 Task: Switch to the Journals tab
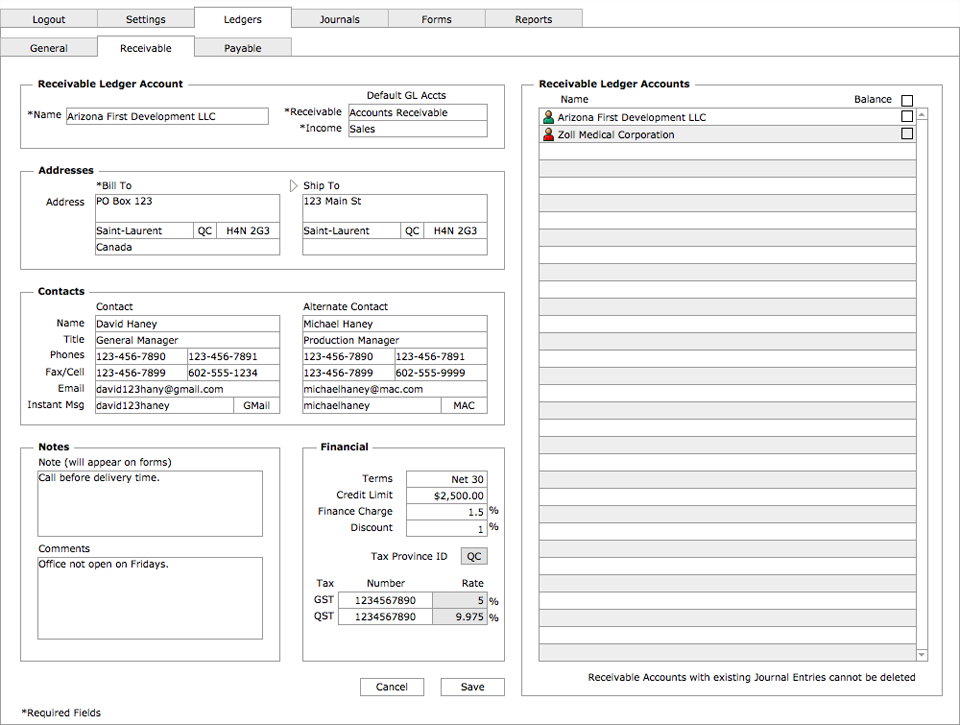pyautogui.click(x=340, y=19)
